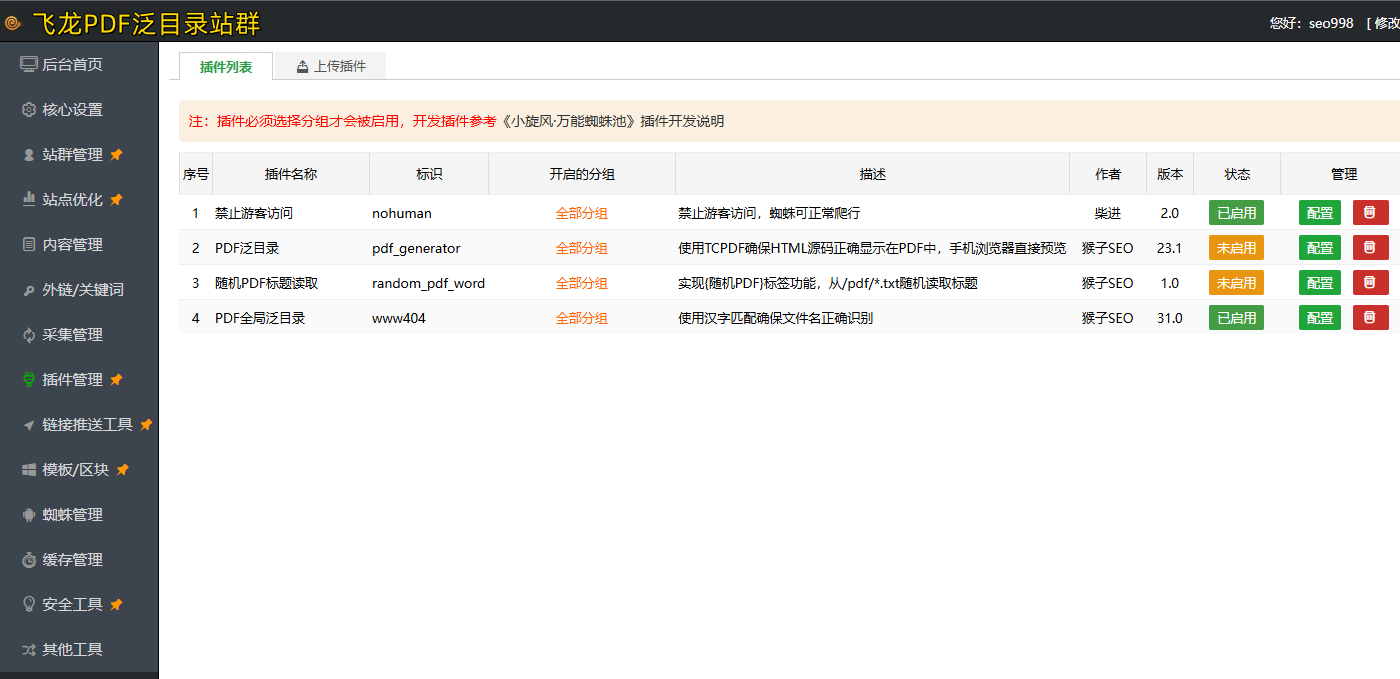Toggle 已启用 status for 禁止游客访问
This screenshot has width=1400, height=679.
[x=1236, y=212]
